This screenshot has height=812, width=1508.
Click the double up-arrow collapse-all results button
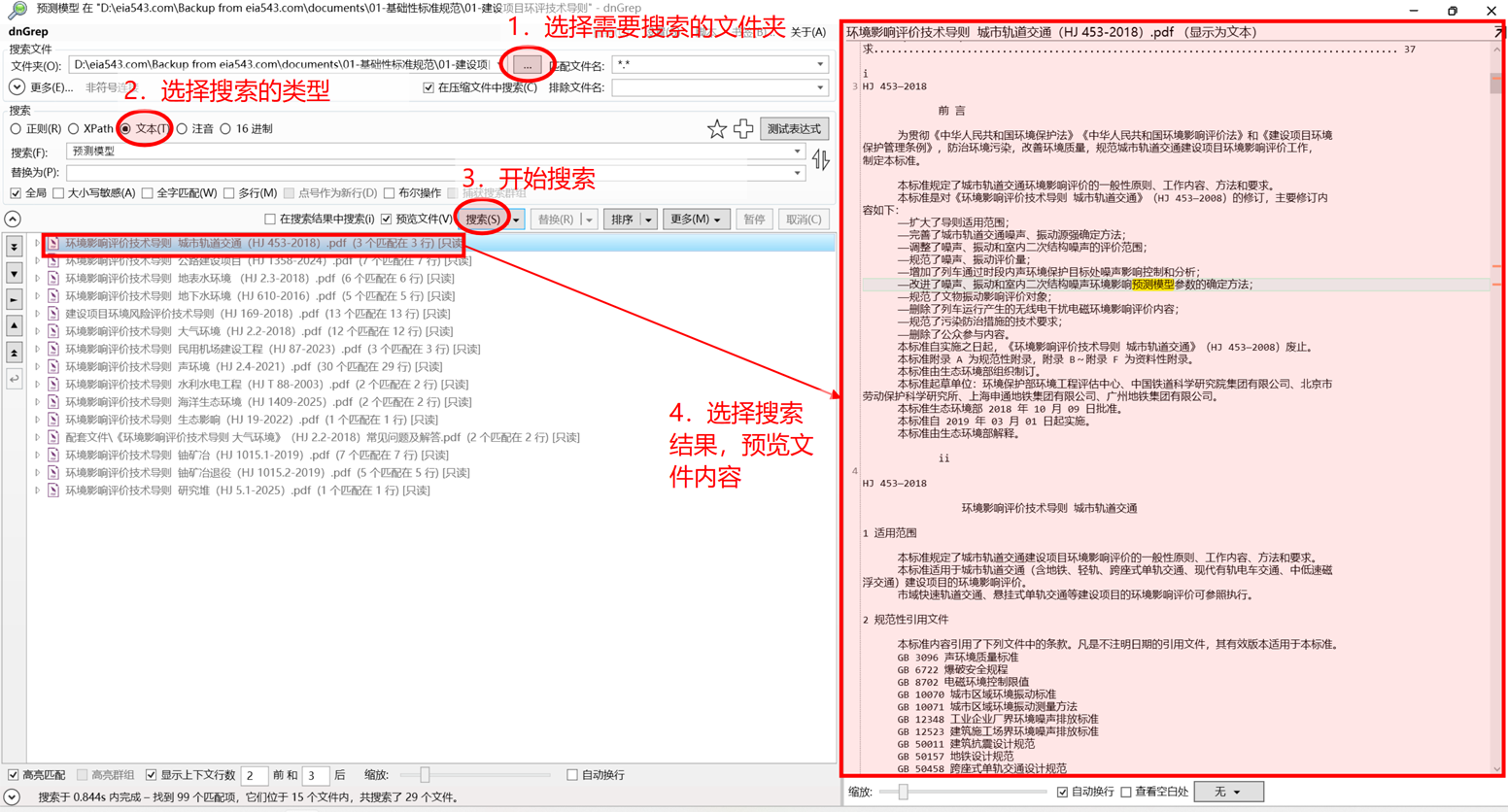point(14,353)
